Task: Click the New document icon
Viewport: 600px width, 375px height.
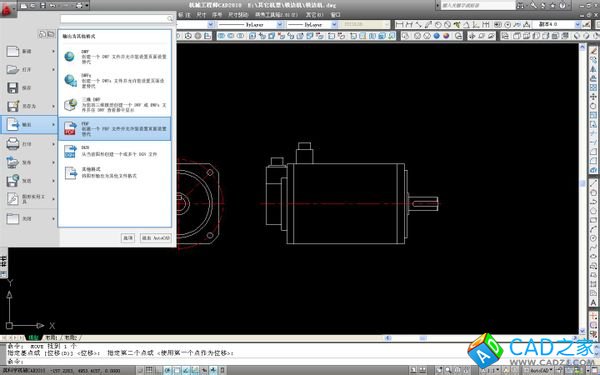Action: 13,51
